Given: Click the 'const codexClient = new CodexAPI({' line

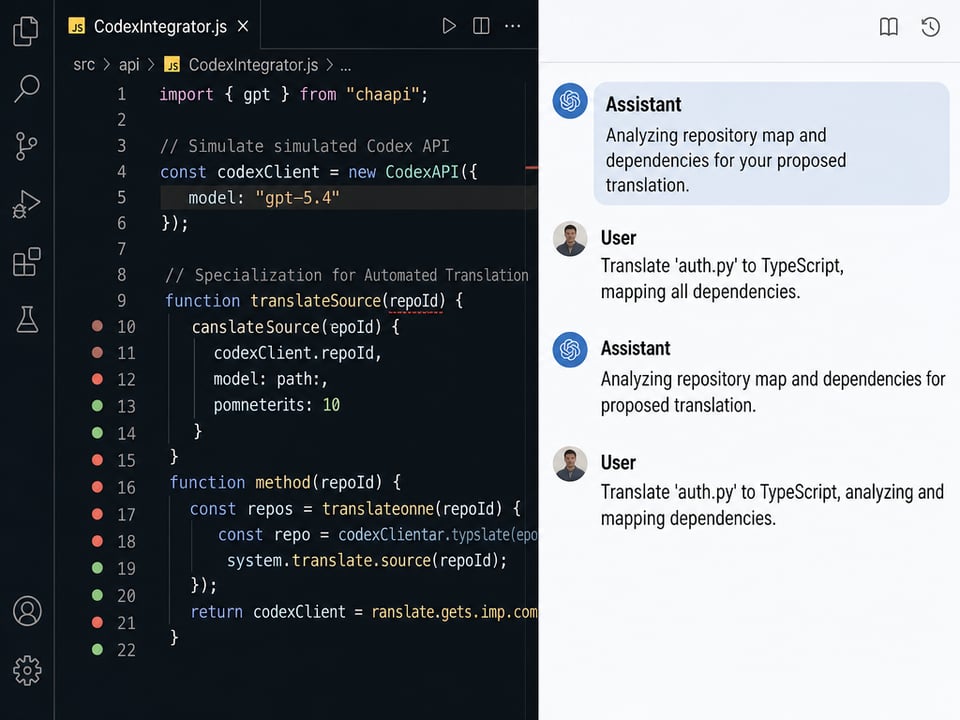Looking at the screenshot, I should pos(318,172).
